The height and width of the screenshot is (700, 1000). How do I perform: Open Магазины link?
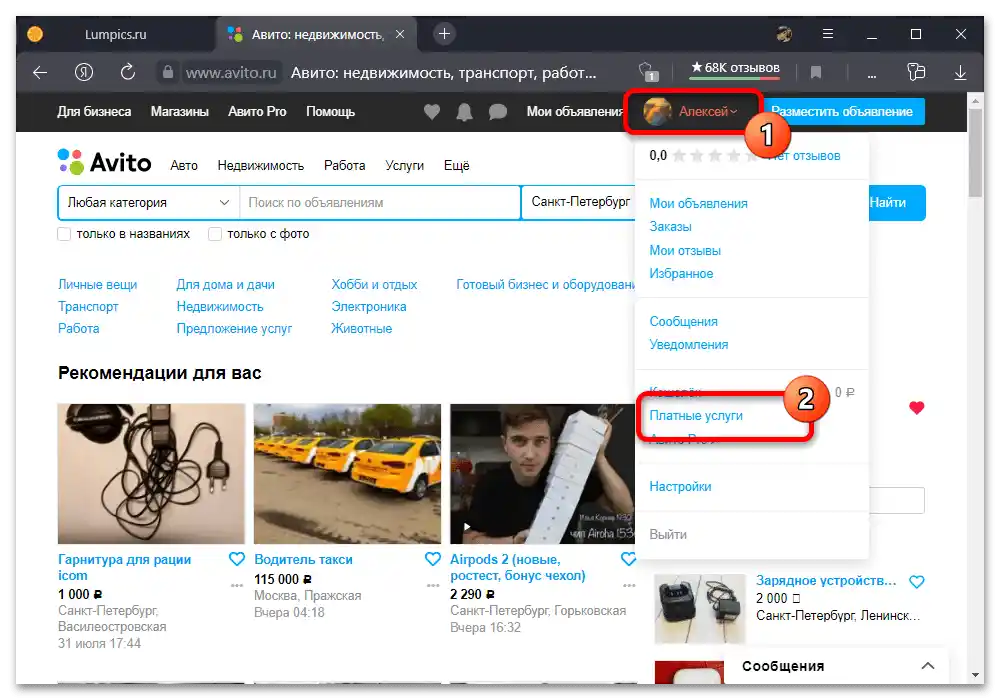pos(179,112)
